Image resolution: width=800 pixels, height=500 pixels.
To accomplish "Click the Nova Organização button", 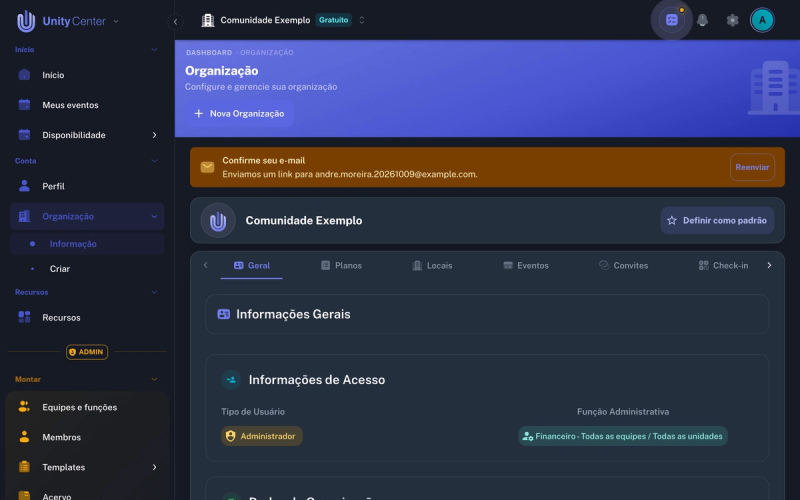I will click(x=239, y=114).
